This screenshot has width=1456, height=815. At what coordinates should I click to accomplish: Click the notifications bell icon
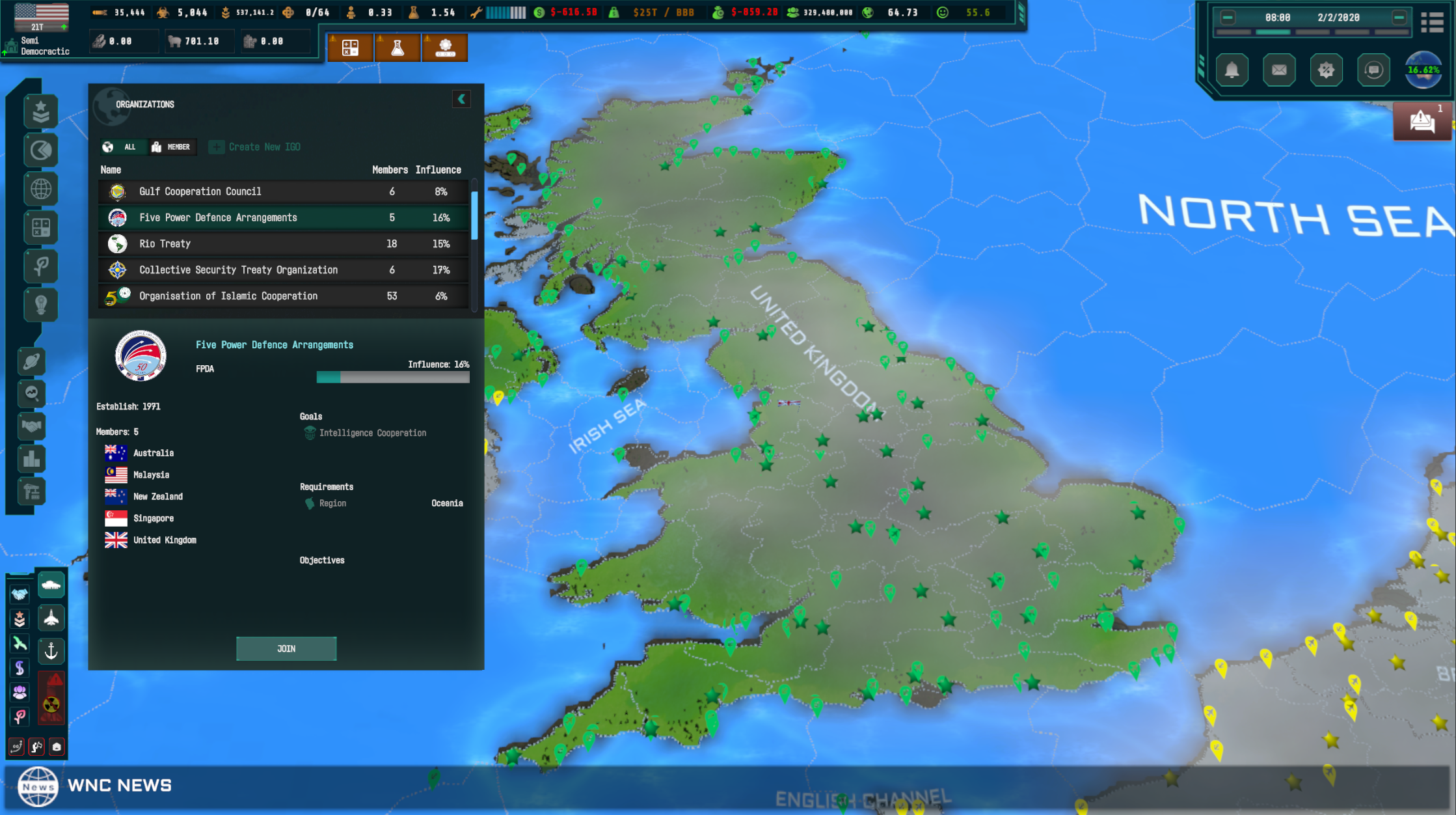coord(1232,70)
